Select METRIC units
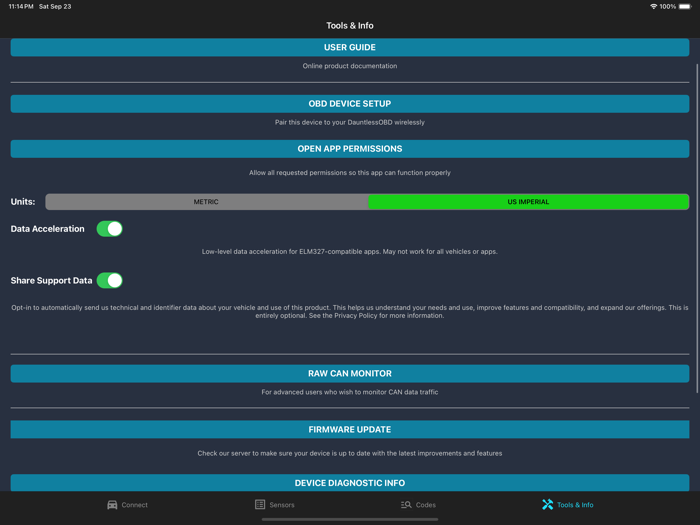 (x=207, y=202)
